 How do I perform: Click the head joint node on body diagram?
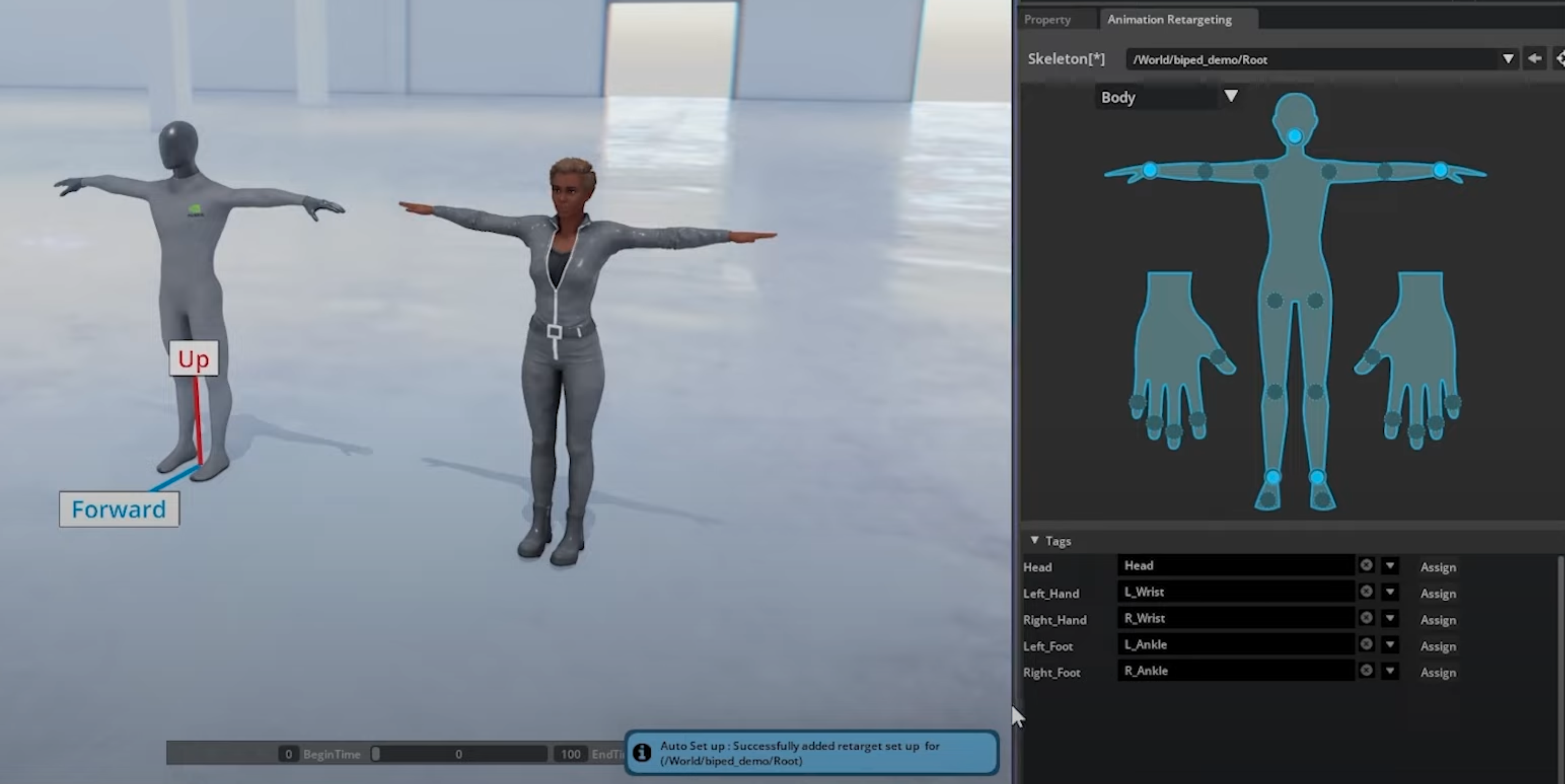1295,136
